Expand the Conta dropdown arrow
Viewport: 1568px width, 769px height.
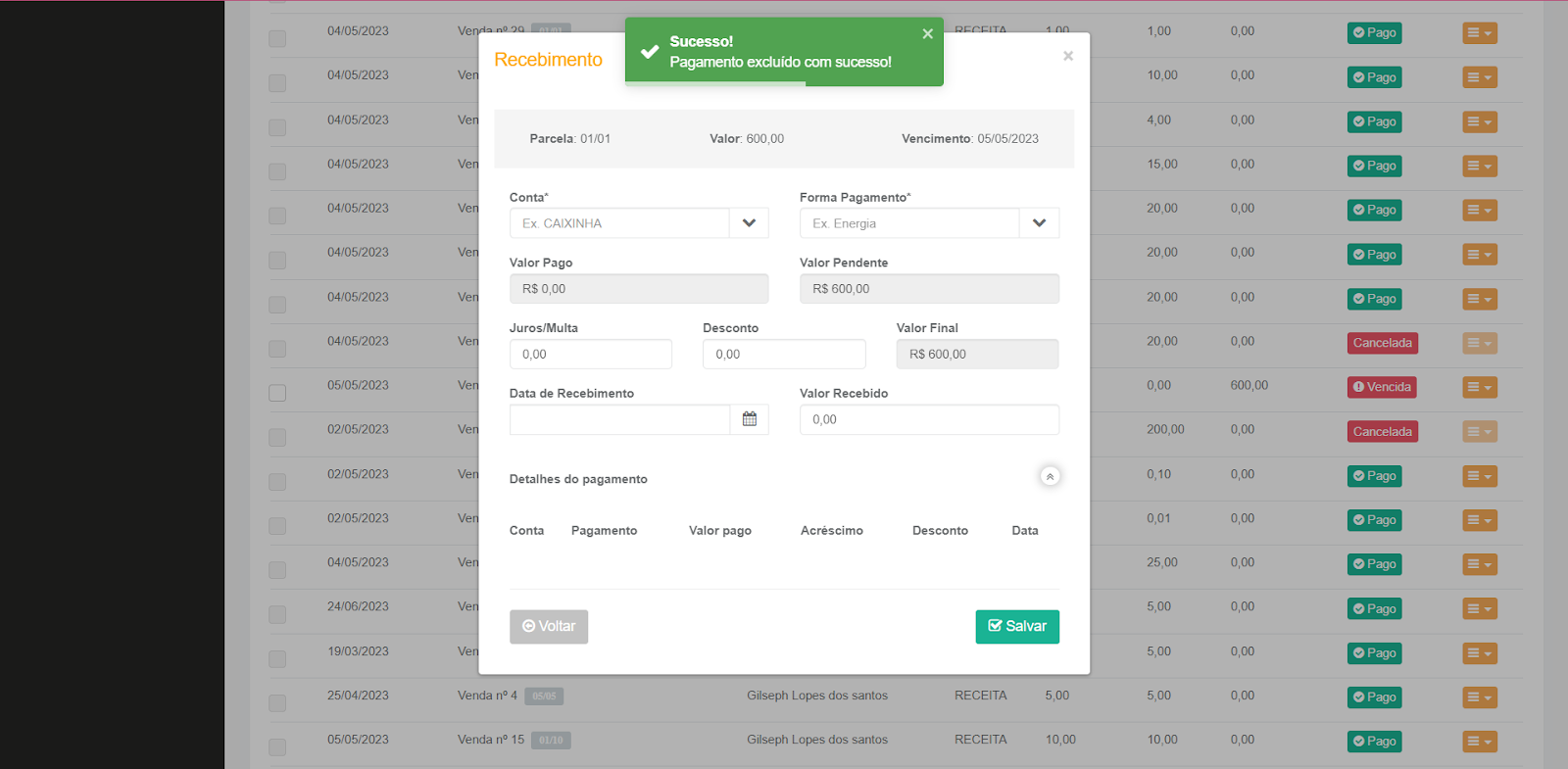pyautogui.click(x=749, y=223)
